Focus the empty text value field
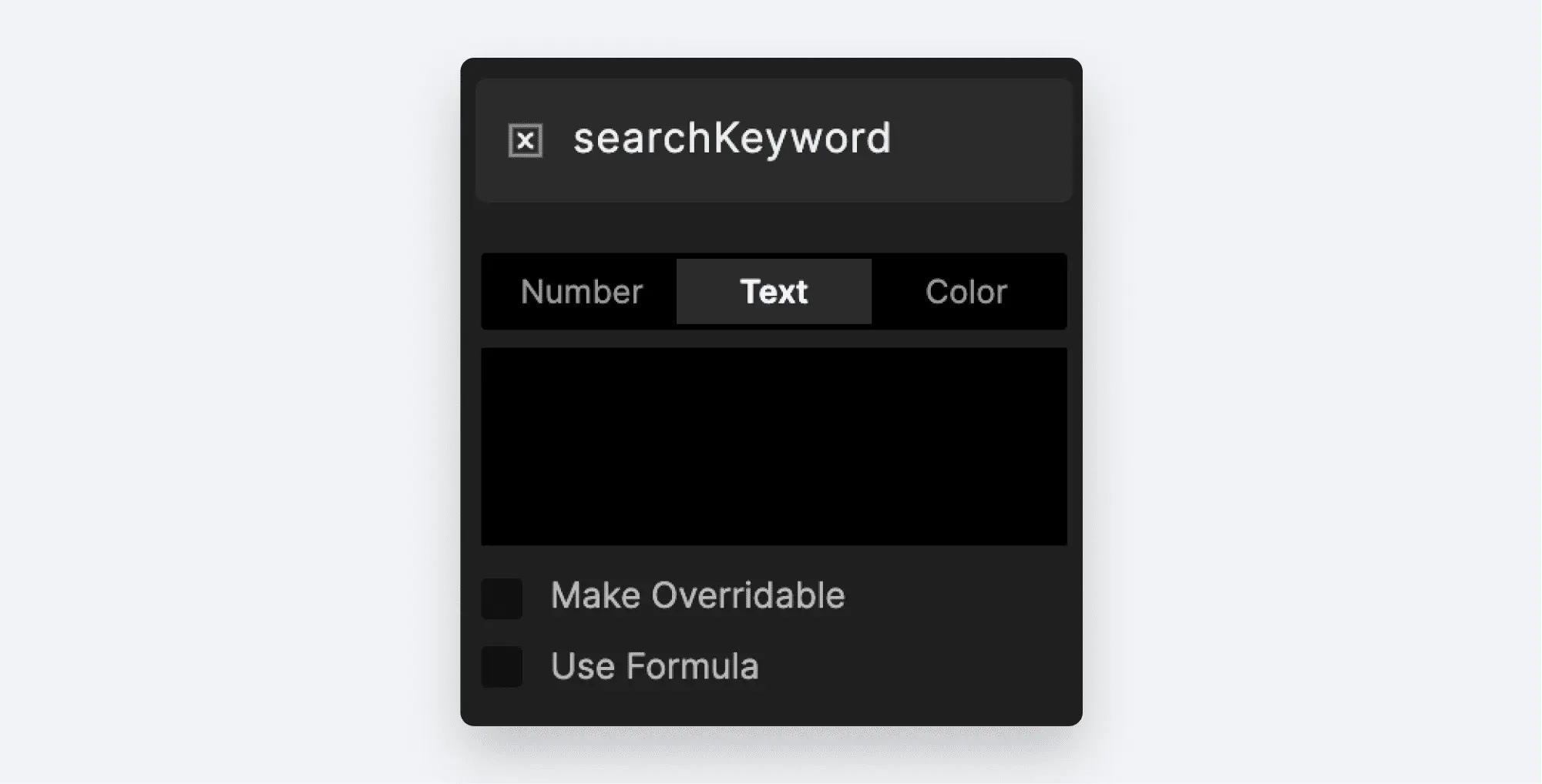This screenshot has width=1542, height=784. (774, 447)
